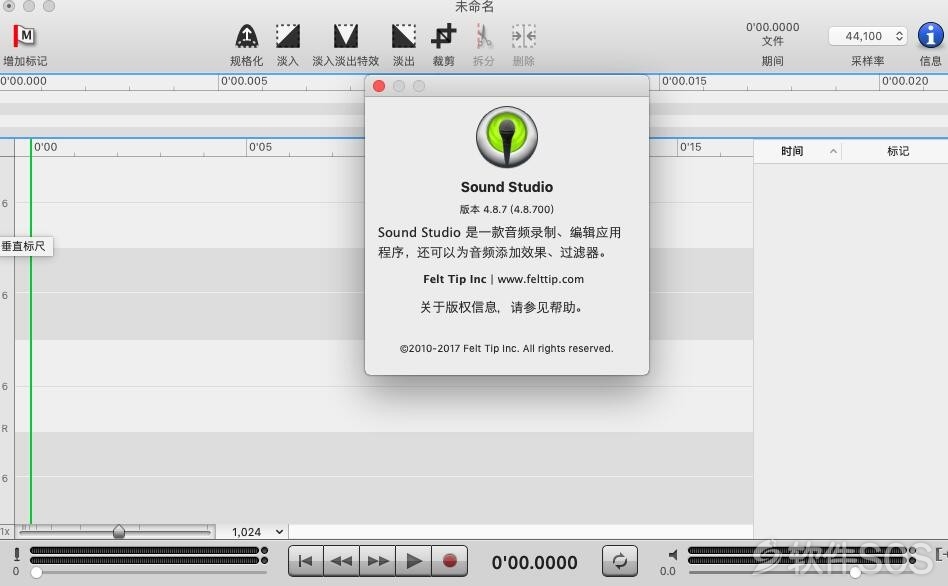Adjust the output volume slider knob
This screenshot has width=948, height=586.
click(855, 571)
